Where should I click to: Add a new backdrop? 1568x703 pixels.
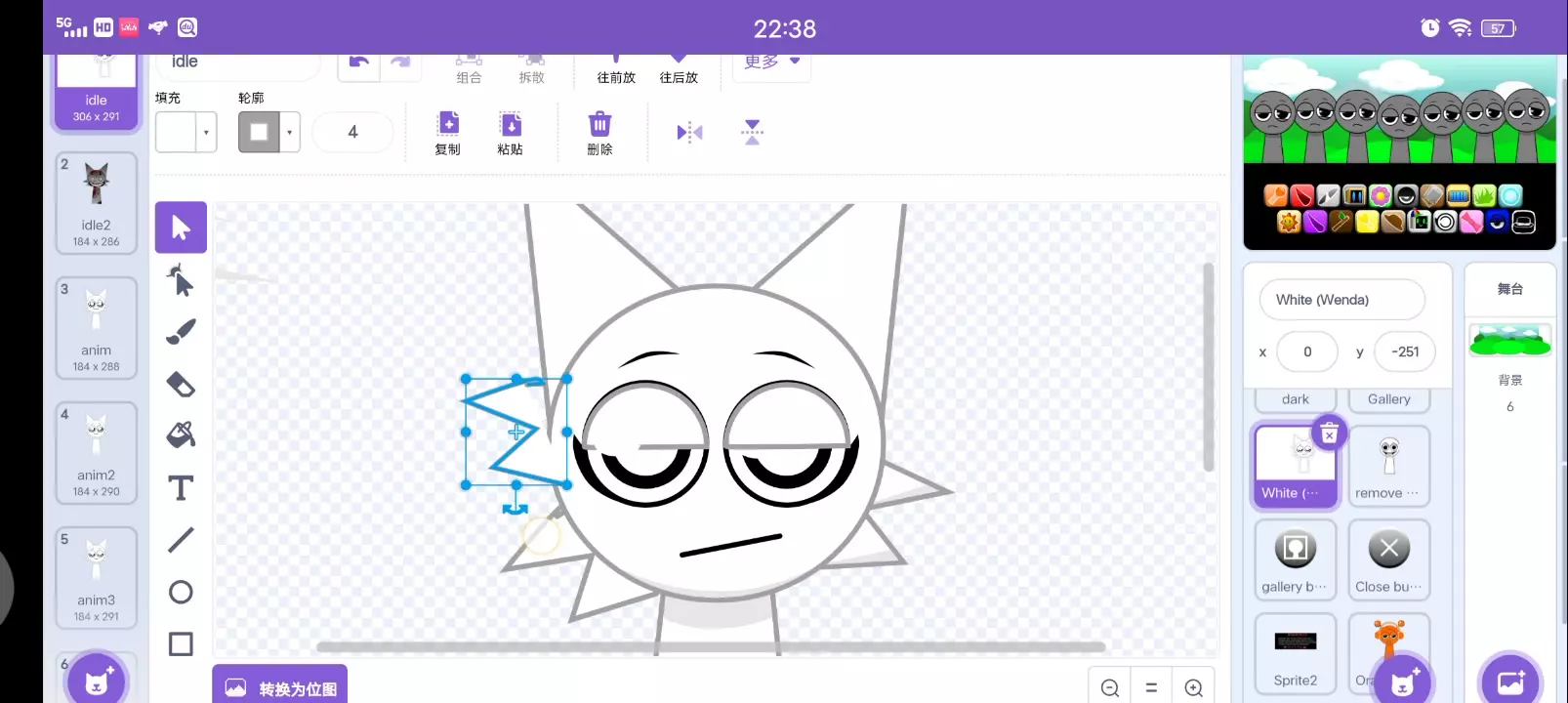click(x=1510, y=681)
